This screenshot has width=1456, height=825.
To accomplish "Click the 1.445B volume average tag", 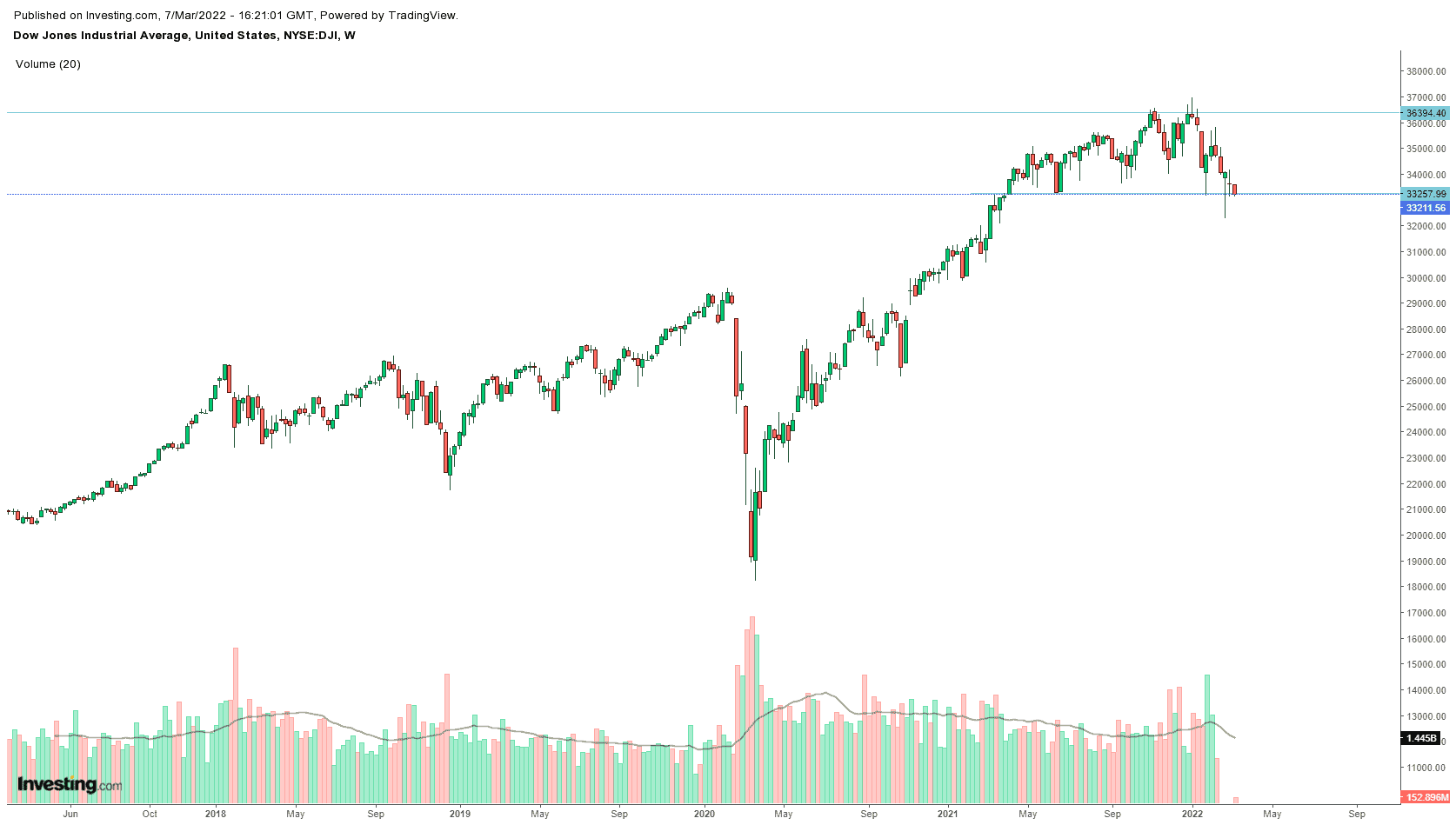I will click(x=1421, y=738).
